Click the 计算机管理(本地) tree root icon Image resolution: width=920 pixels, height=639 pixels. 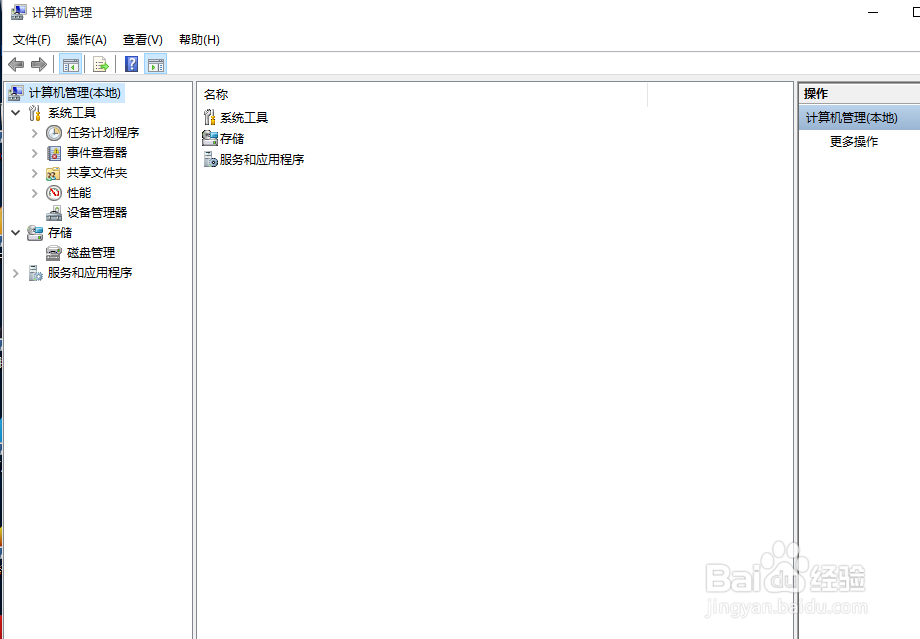tap(16, 93)
